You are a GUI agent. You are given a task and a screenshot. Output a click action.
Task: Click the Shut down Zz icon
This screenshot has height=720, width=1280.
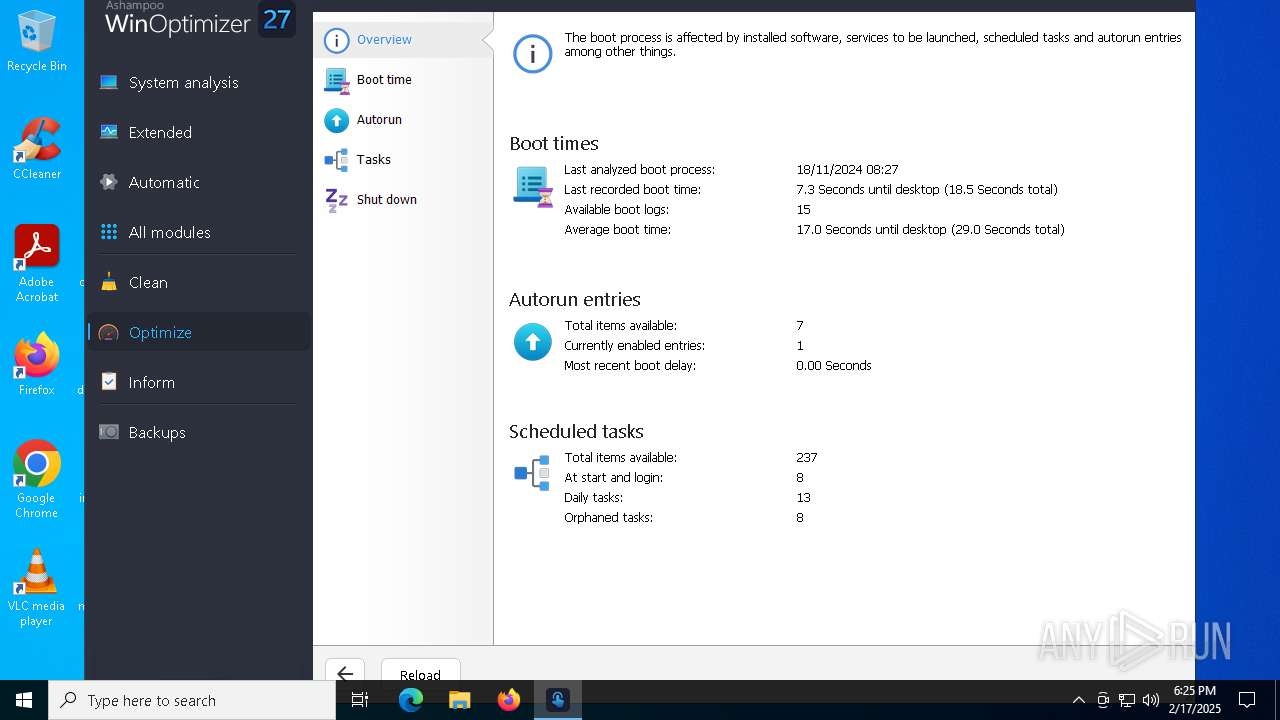pyautogui.click(x=337, y=200)
